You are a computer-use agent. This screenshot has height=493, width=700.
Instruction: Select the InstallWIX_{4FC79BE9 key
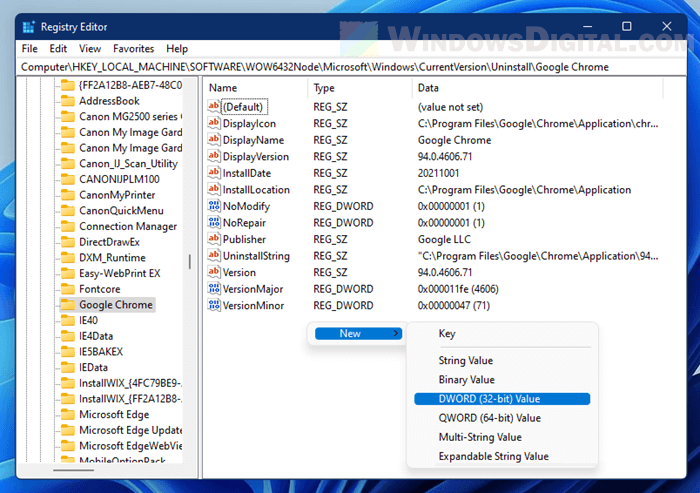[130, 383]
